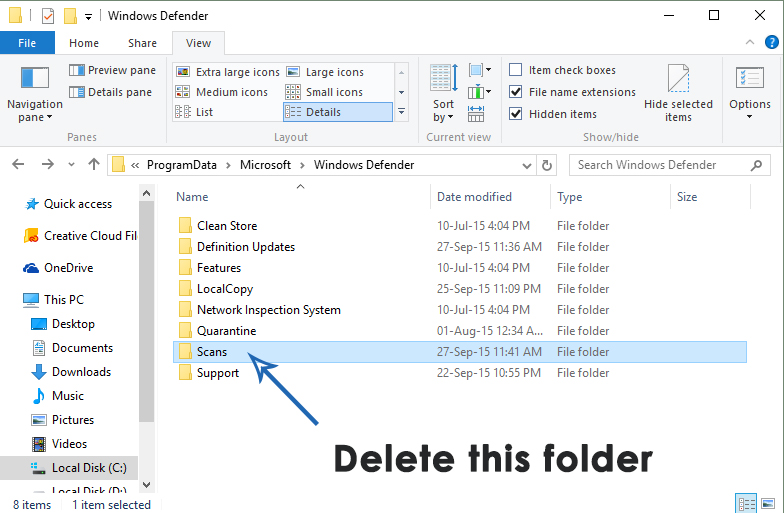Open the Navigation pane menu
This screenshot has width=784, height=513.
34,94
